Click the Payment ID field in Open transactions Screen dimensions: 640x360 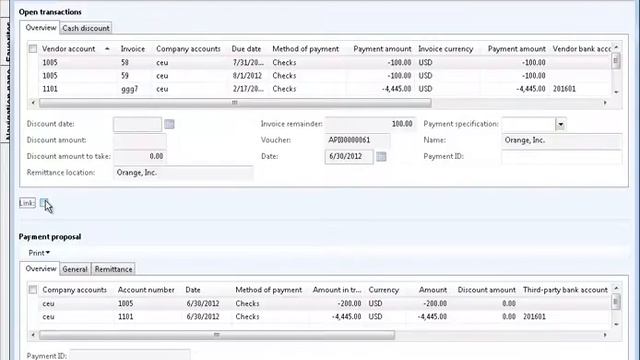(562, 156)
